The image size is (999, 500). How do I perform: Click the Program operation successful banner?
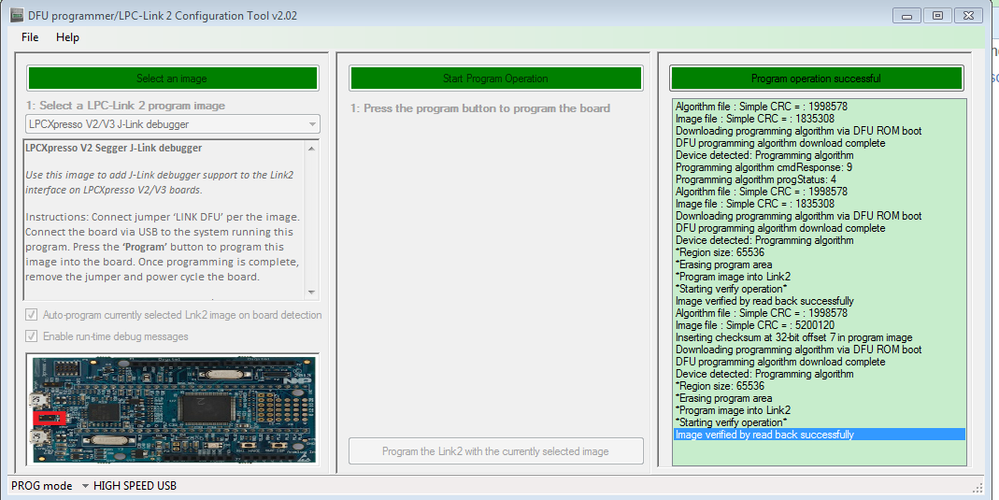tap(816, 78)
